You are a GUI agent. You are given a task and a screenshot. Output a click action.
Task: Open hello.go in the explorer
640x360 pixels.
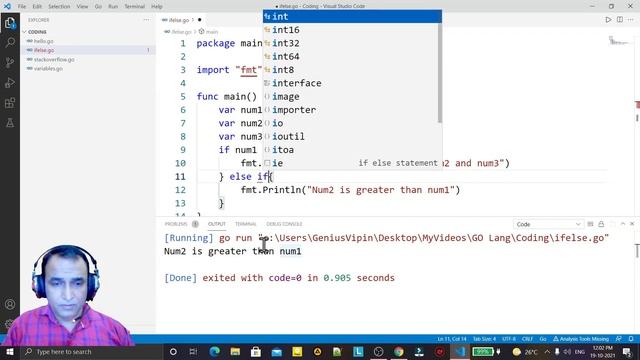click(44, 41)
